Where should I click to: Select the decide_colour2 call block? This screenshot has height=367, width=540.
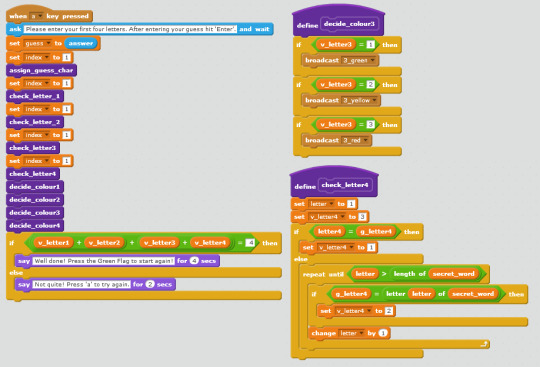[x=35, y=200]
